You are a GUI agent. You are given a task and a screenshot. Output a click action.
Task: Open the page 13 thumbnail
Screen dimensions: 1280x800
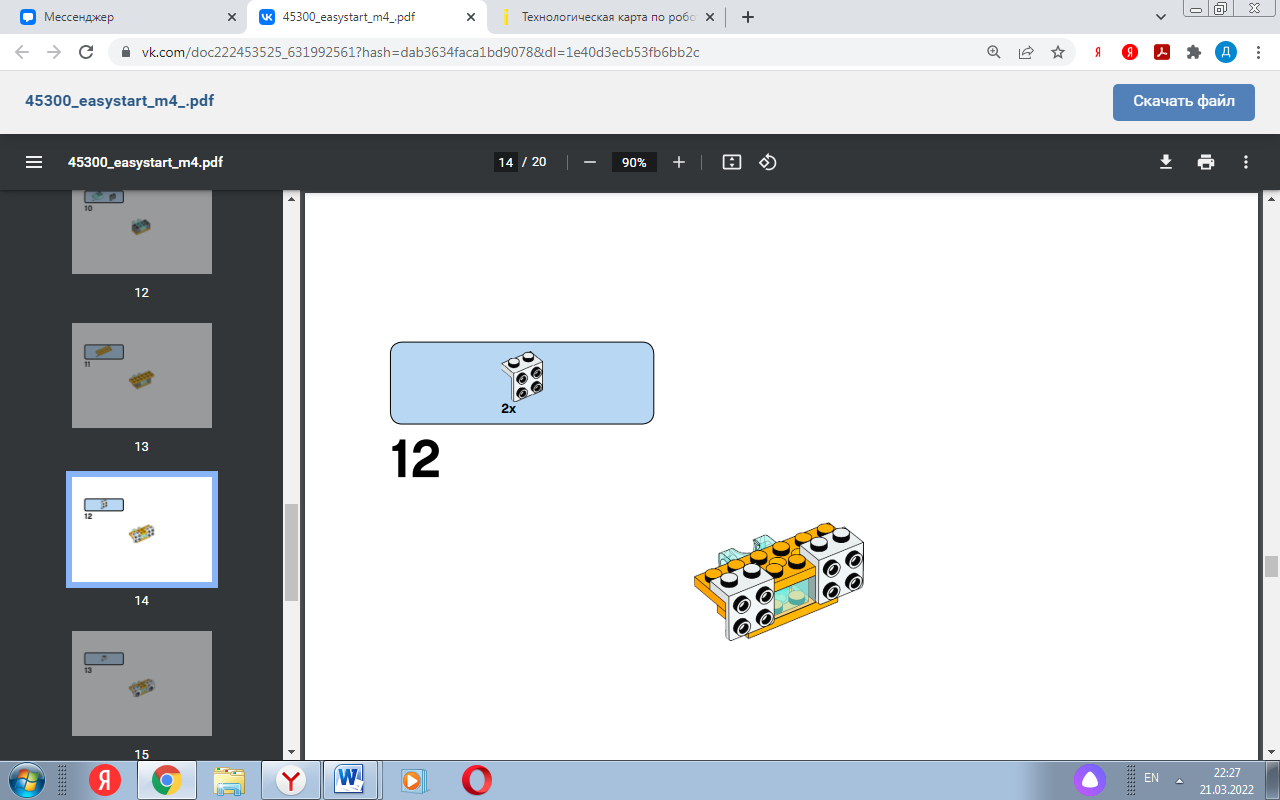(x=142, y=375)
